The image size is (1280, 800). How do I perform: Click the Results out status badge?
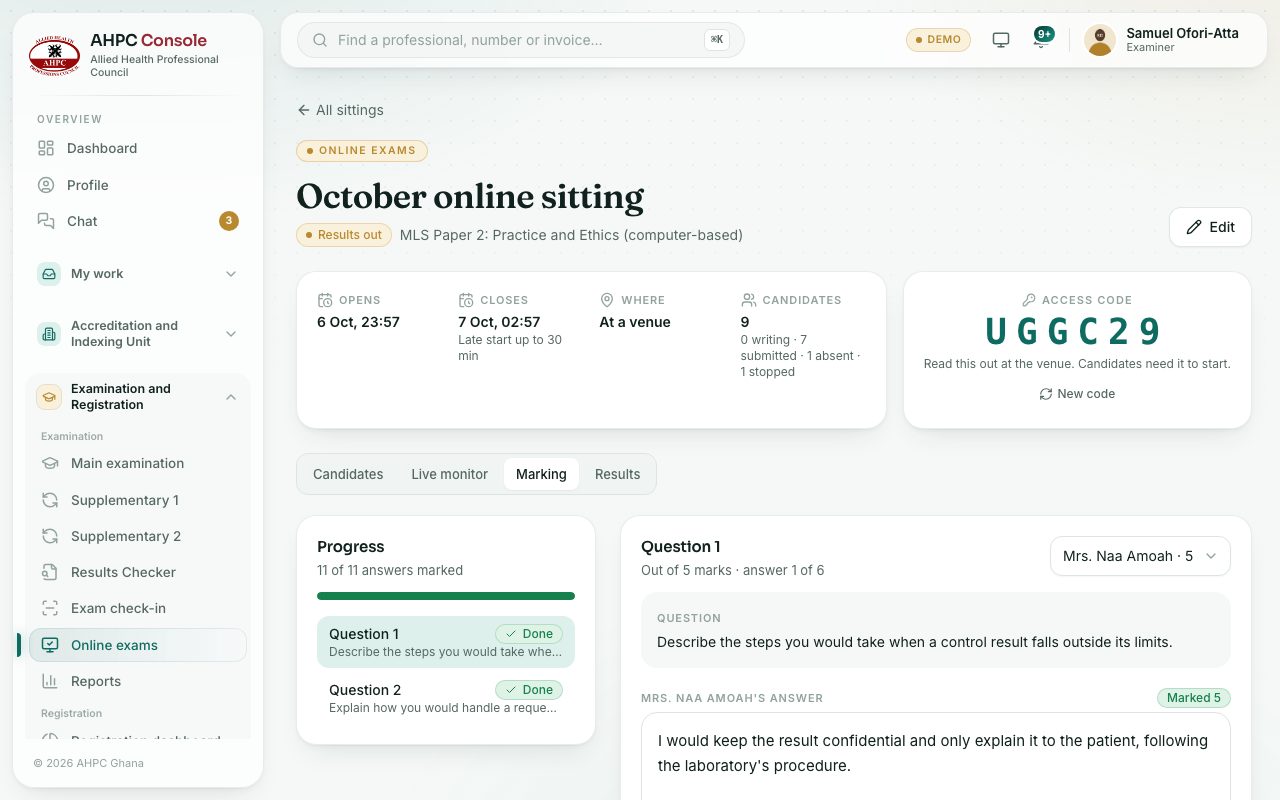pyautogui.click(x=344, y=235)
